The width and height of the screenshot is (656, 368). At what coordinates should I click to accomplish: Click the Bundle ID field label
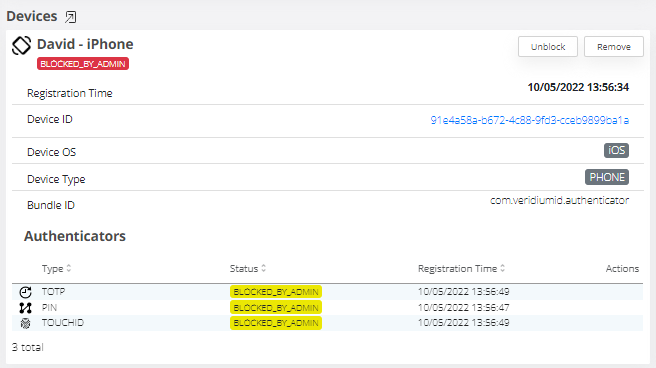51,205
